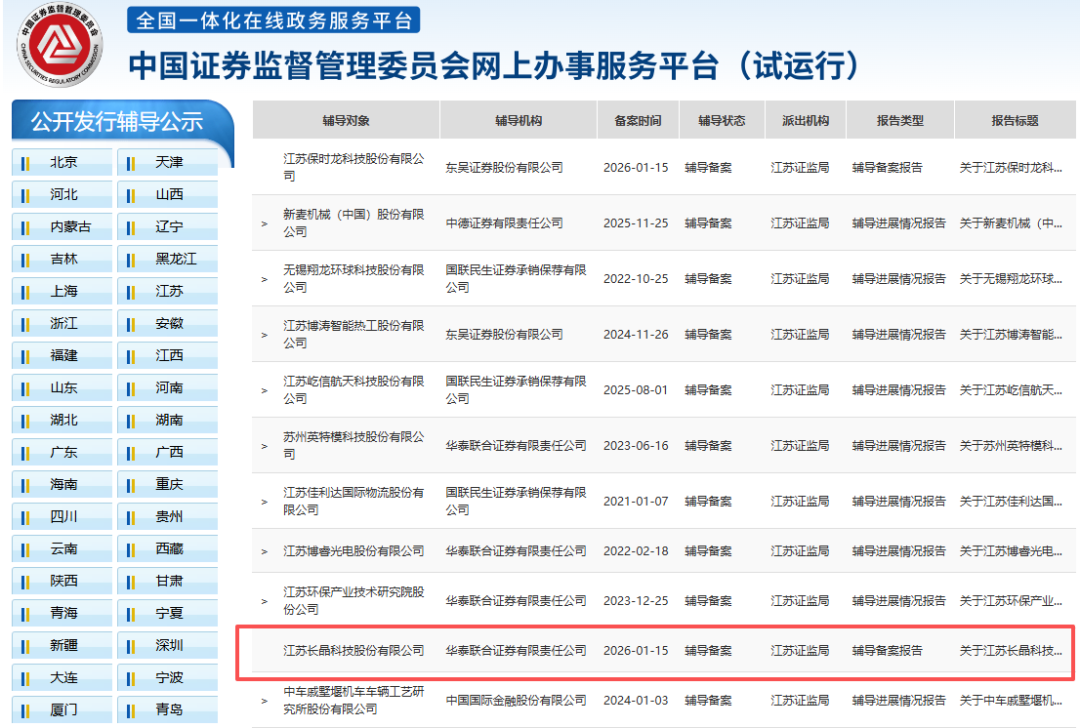Screen dimensions: 1080x728
Task: Select 海南 region
Action: 62,484
